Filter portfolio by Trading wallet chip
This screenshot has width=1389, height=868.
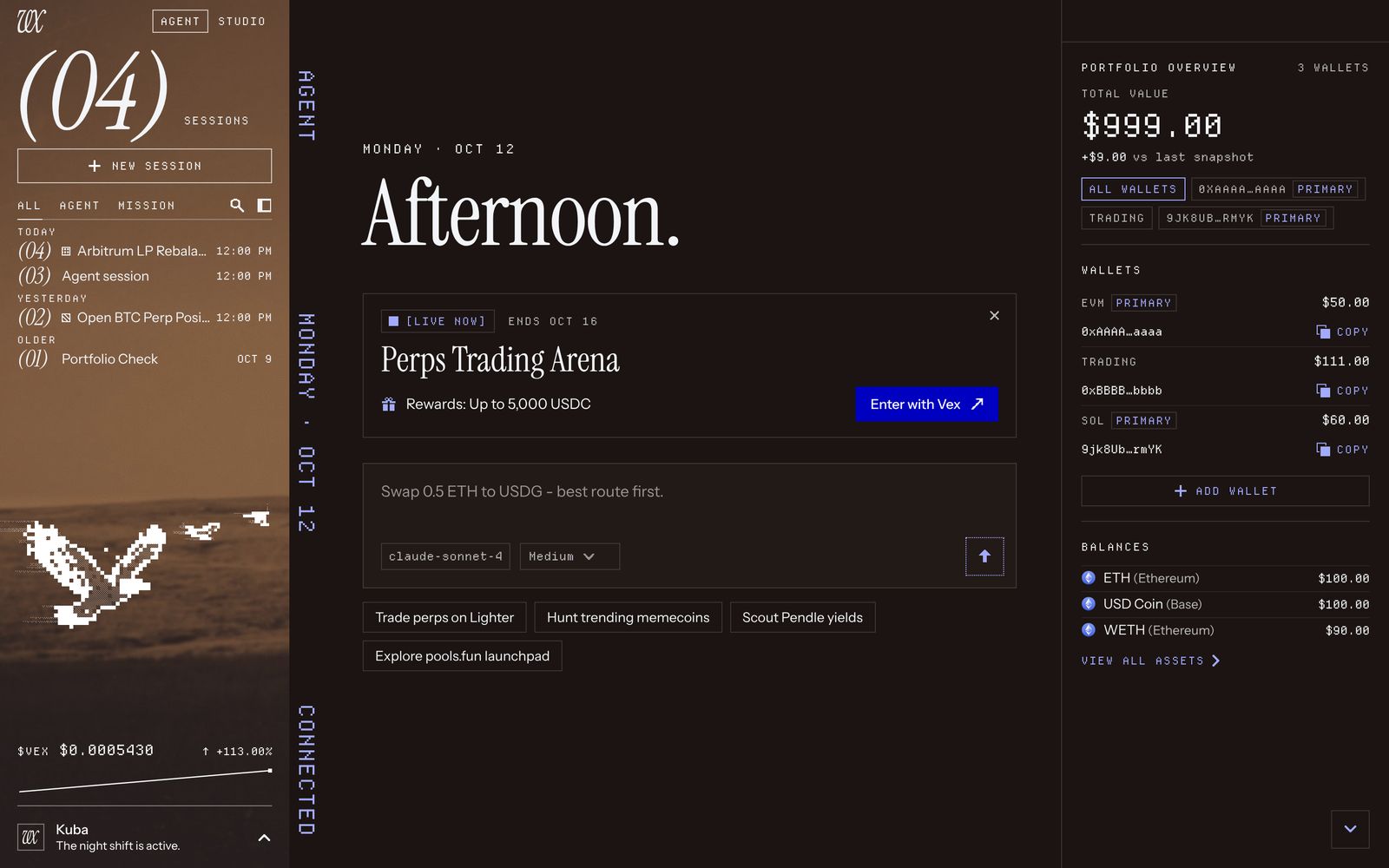(1116, 218)
